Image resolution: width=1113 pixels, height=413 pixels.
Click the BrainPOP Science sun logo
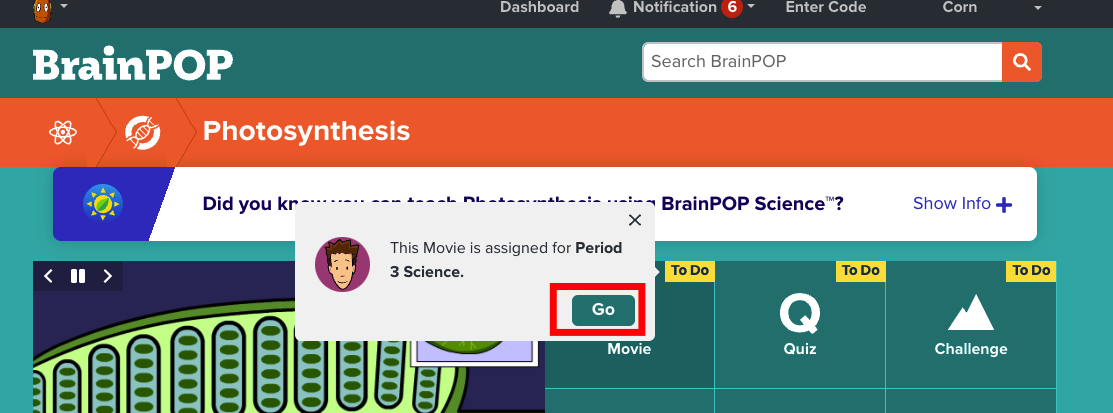[x=102, y=203]
